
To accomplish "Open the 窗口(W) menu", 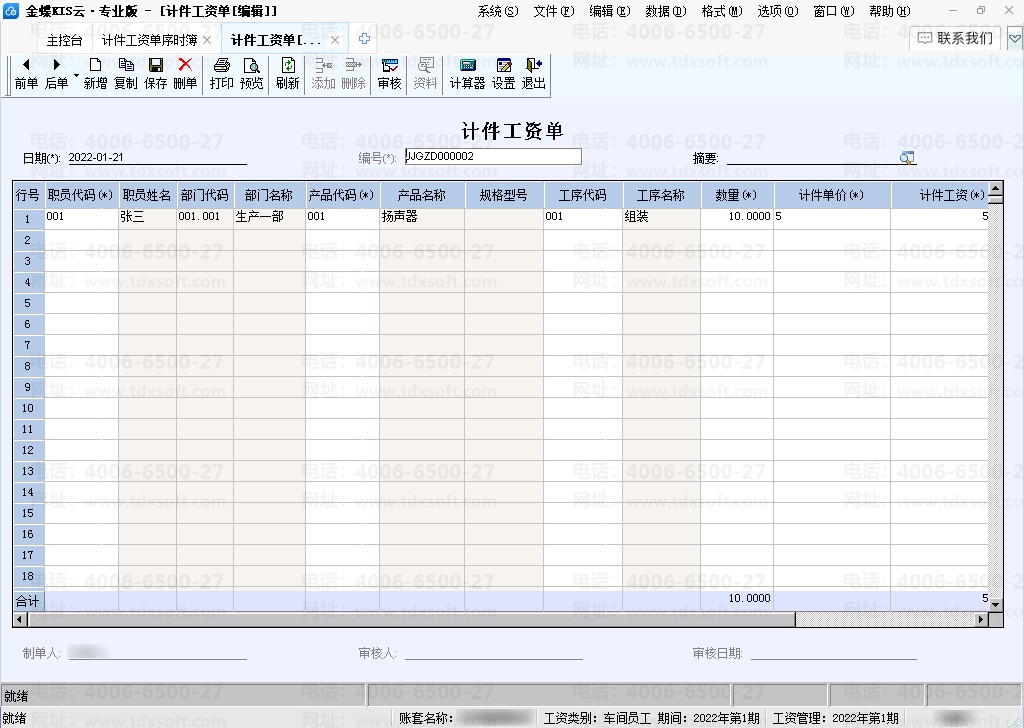I will point(834,11).
